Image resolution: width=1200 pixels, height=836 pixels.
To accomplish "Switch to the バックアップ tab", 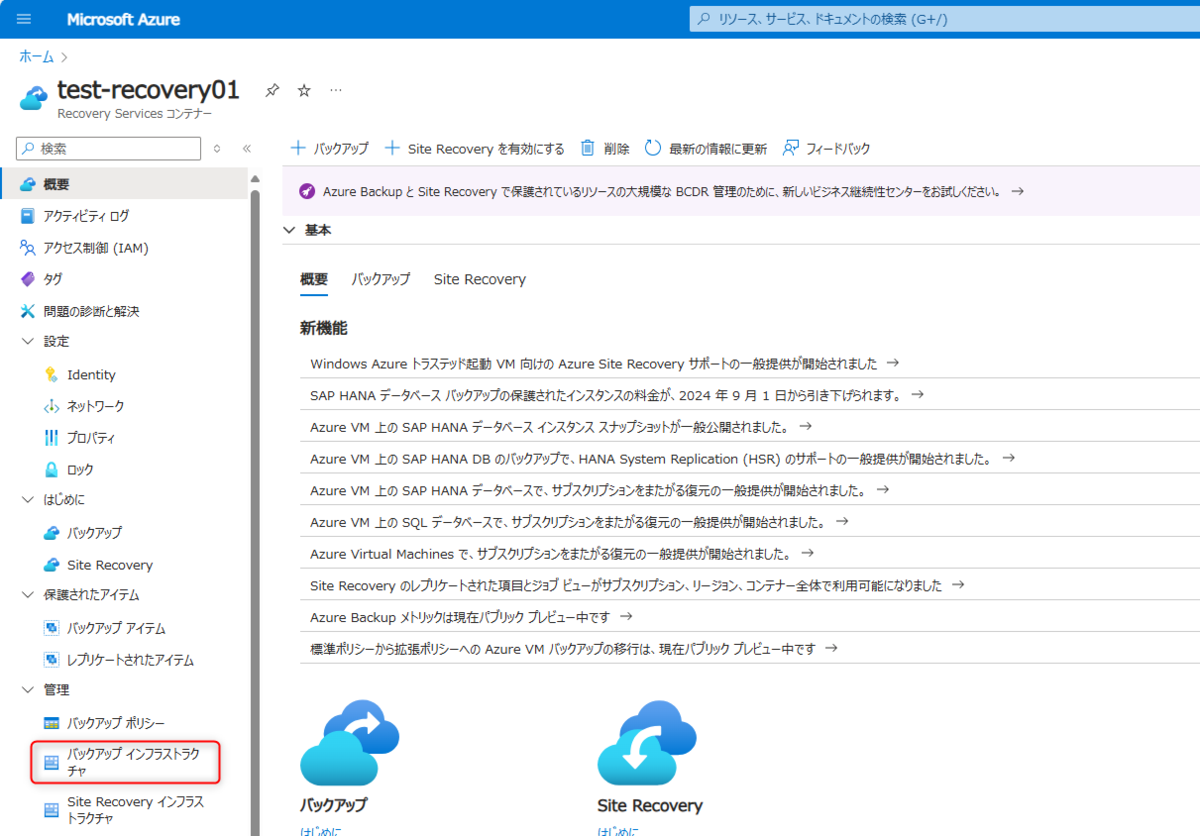I will (381, 279).
